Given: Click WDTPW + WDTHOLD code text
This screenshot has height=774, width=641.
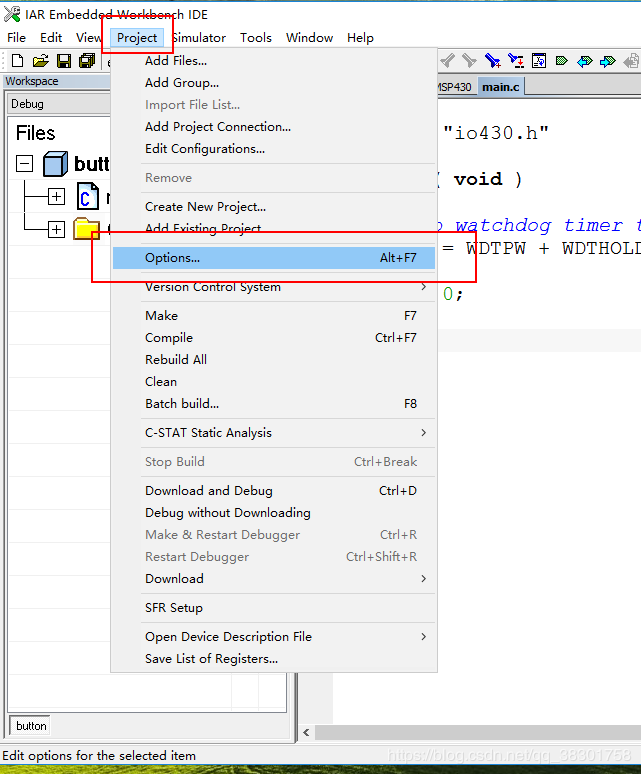Looking at the screenshot, I should pos(553,248).
